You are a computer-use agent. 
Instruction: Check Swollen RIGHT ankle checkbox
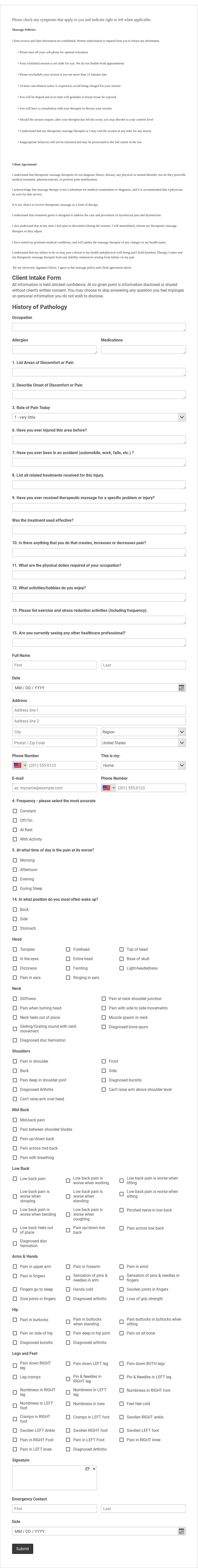tap(122, 1417)
